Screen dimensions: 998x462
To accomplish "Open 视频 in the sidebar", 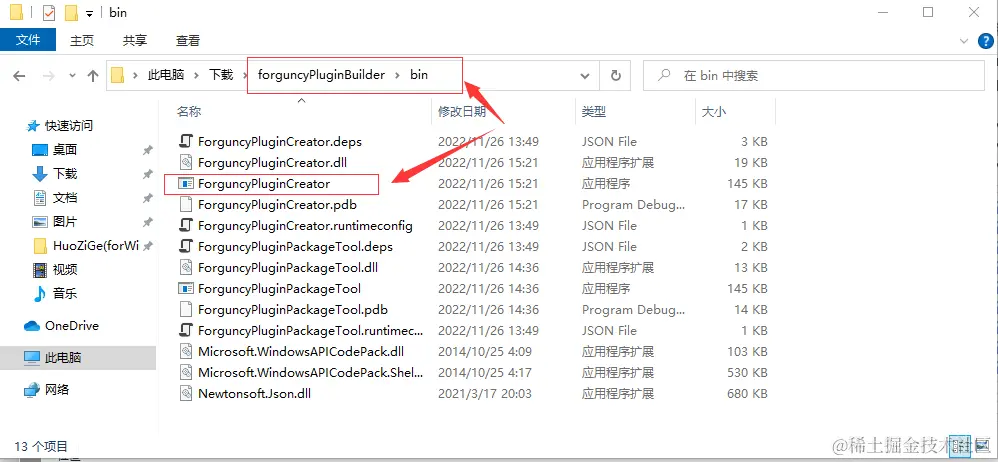I will (x=65, y=270).
